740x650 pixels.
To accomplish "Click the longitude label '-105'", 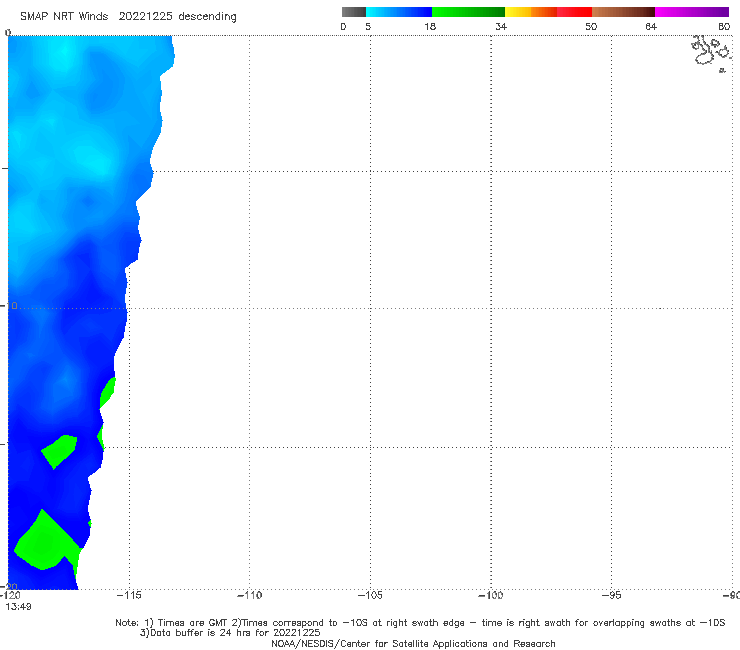I will point(370,595).
